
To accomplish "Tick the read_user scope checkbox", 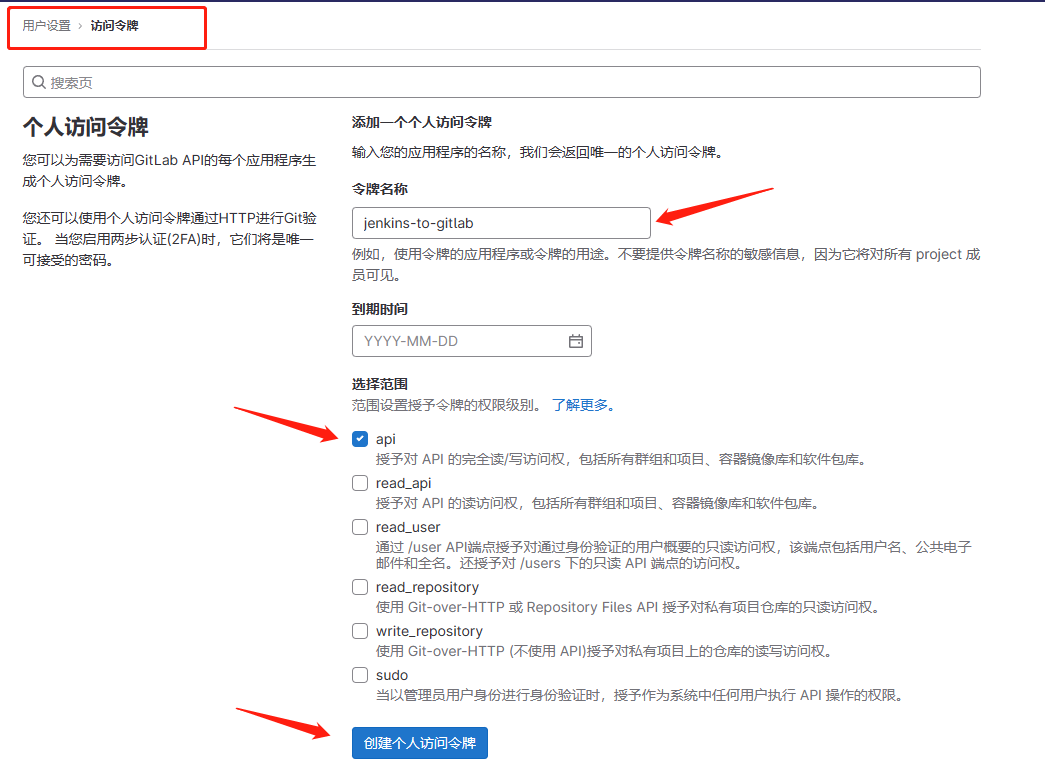I will 360,527.
